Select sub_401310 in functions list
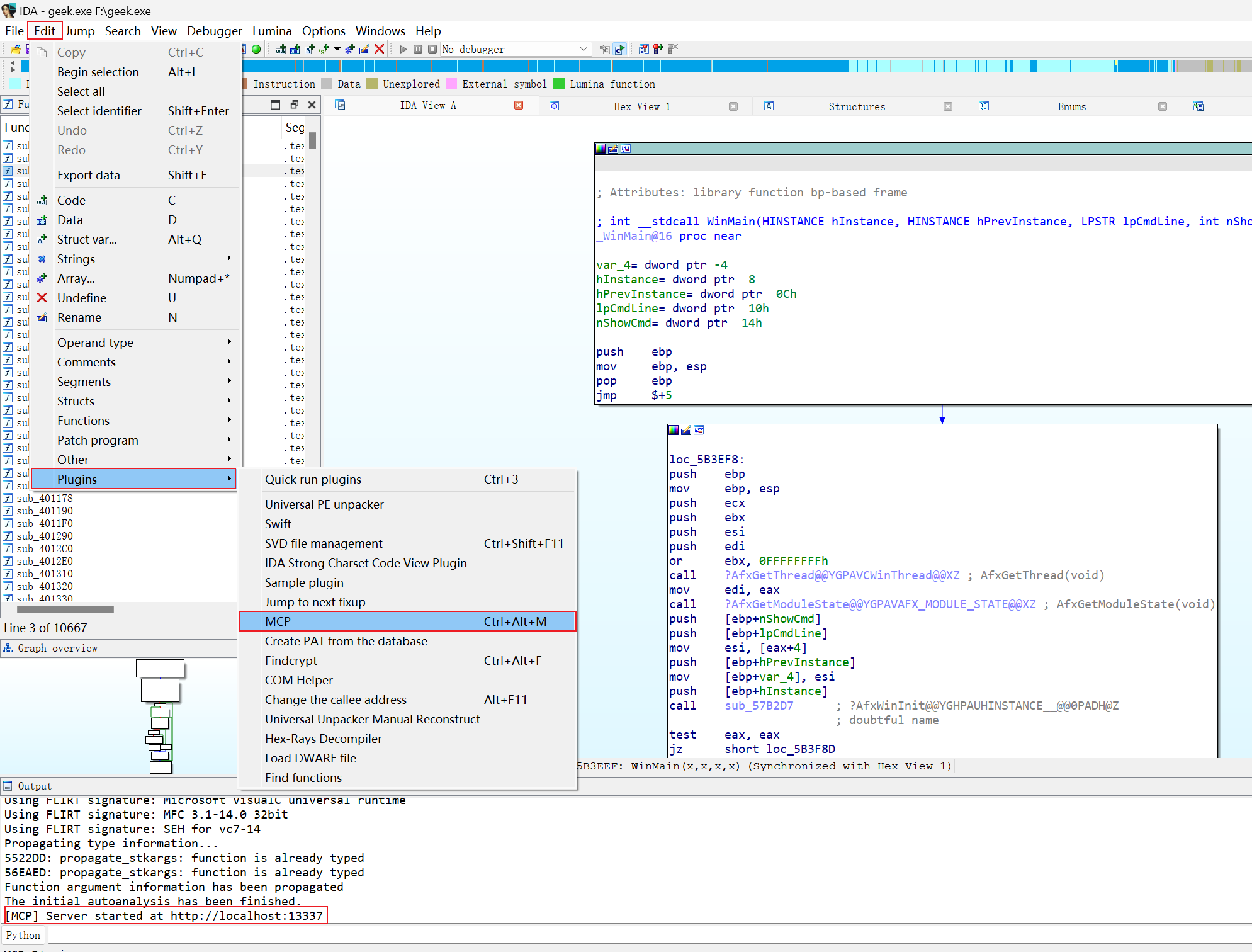 tap(45, 574)
